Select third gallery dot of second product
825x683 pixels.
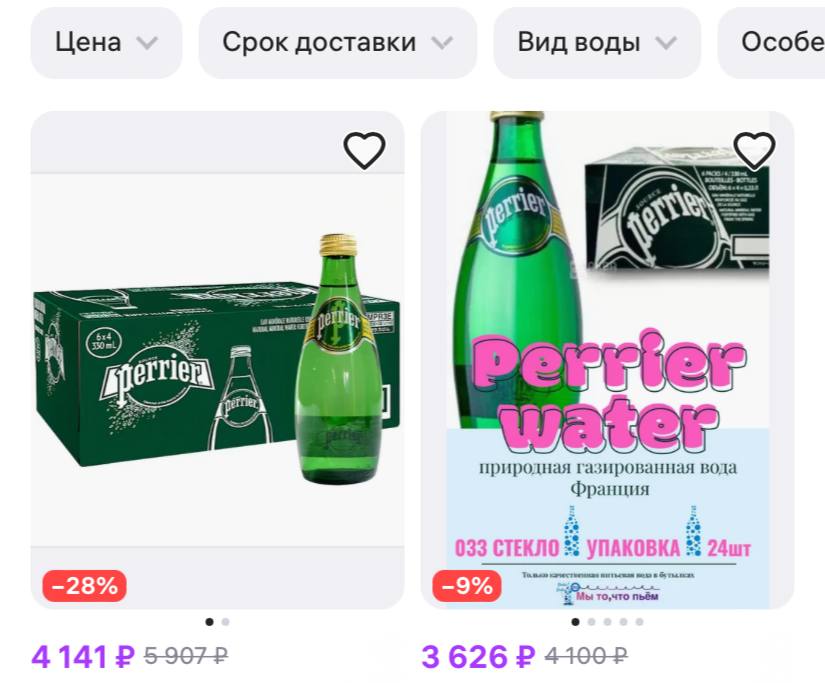pyautogui.click(x=607, y=622)
